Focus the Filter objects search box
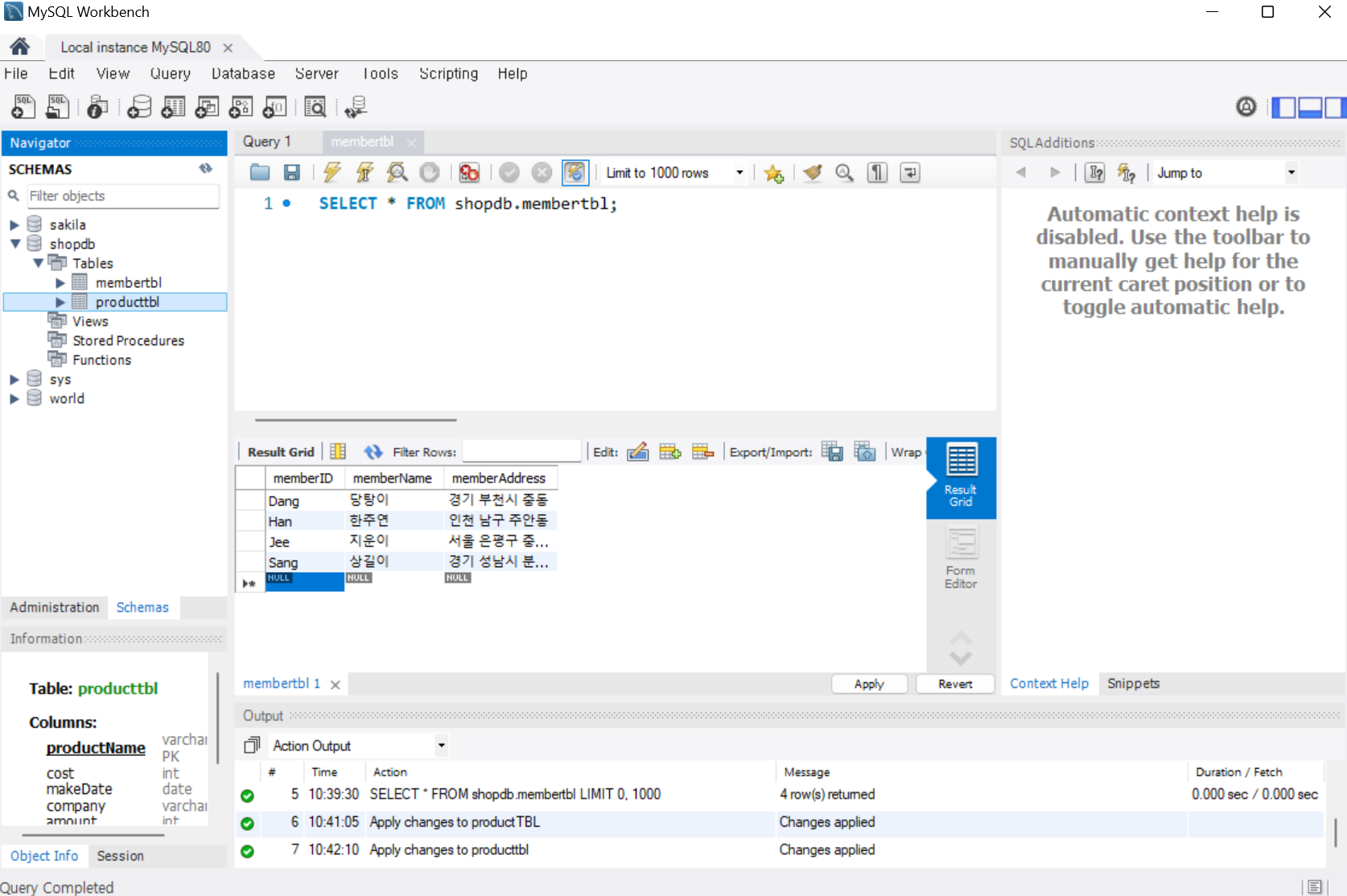Viewport: 1347px width, 896px height. [122, 195]
